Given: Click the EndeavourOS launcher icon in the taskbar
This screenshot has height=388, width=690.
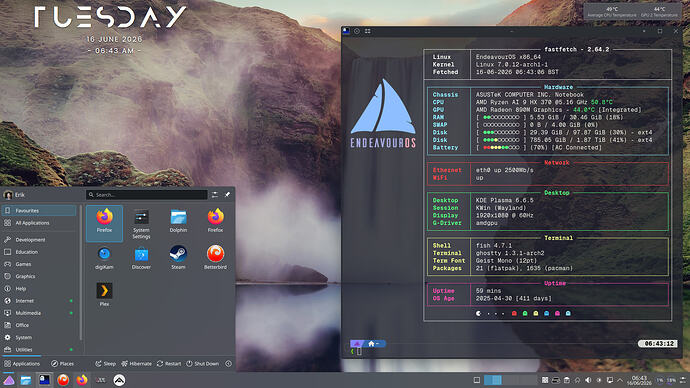Looking at the screenshot, I should pyautogui.click(x=9, y=380).
